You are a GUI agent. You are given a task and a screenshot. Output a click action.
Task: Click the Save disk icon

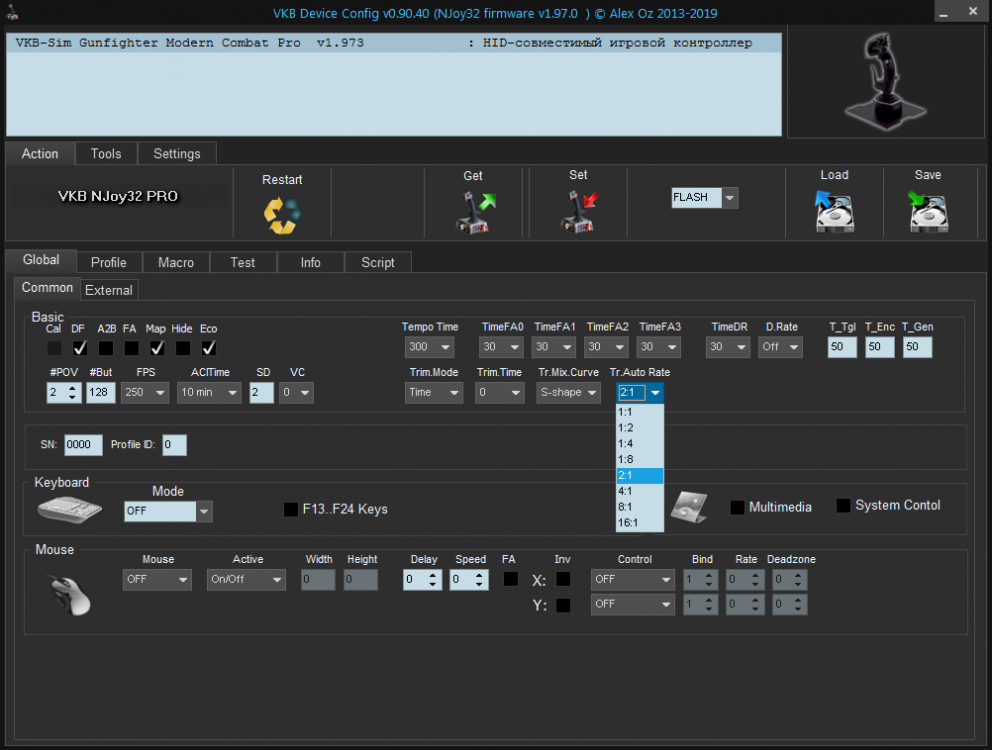click(x=928, y=211)
